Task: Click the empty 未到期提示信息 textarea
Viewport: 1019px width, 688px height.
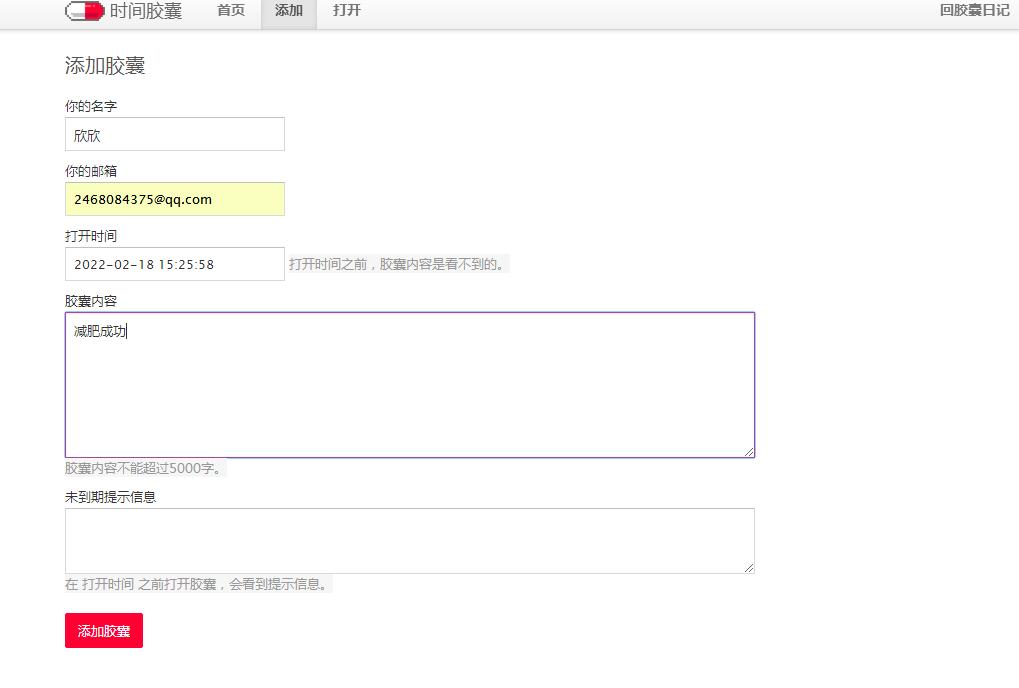Action: pos(410,540)
